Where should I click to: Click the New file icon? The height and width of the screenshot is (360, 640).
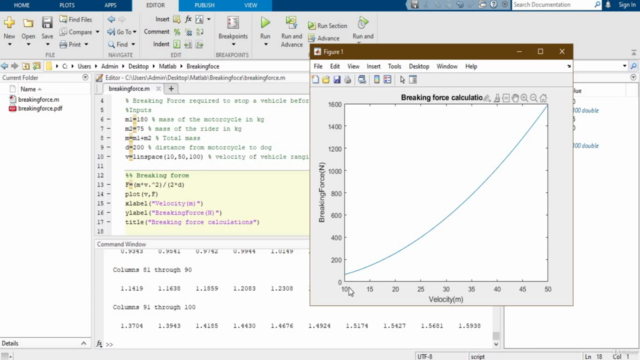(9, 22)
